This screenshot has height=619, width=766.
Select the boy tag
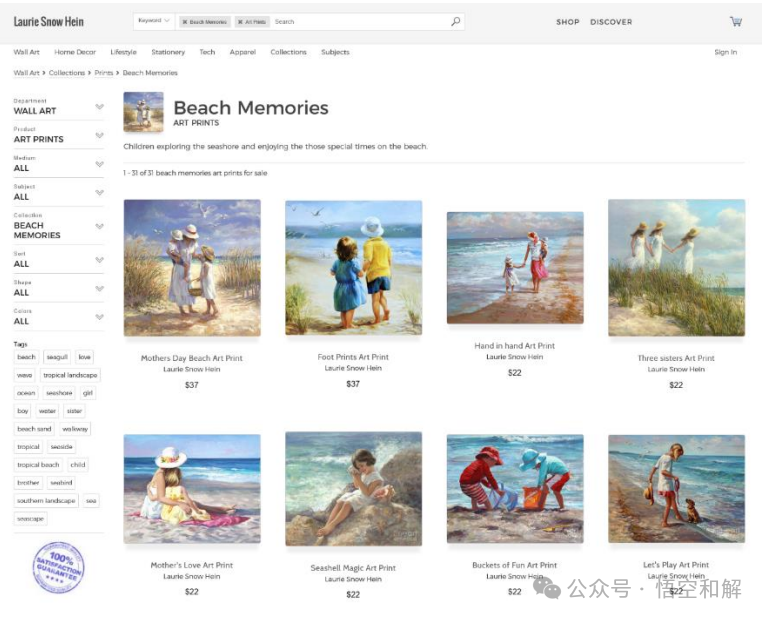pyautogui.click(x=22, y=411)
